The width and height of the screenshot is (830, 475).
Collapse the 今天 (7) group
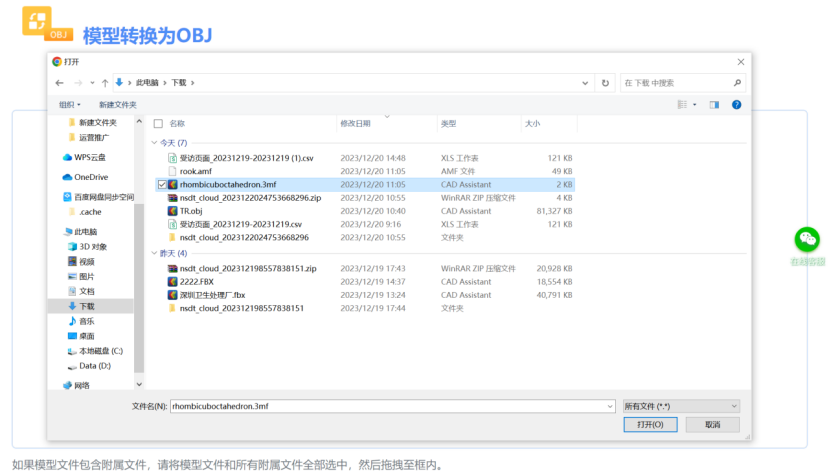point(155,143)
